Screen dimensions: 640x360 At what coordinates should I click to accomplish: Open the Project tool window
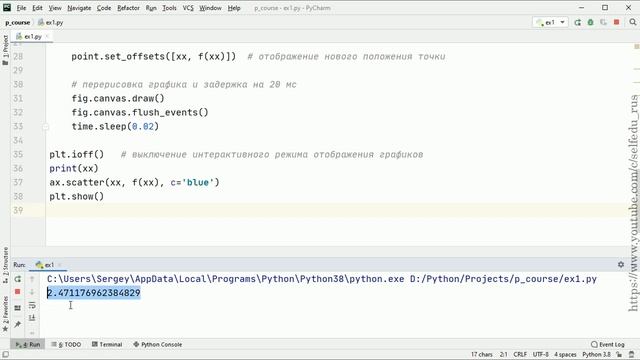(5, 50)
